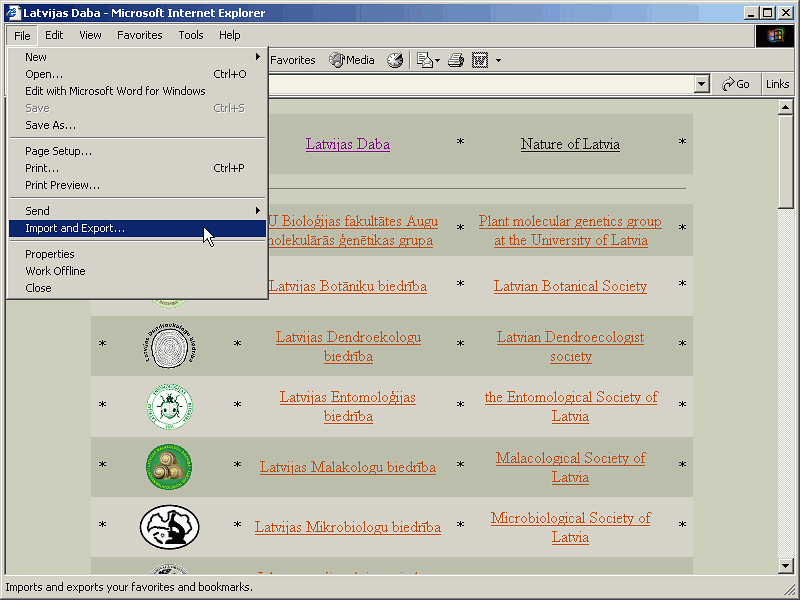Viewport: 800px width, 600px height.
Task: Expand the Send submenu
Action: tap(137, 211)
